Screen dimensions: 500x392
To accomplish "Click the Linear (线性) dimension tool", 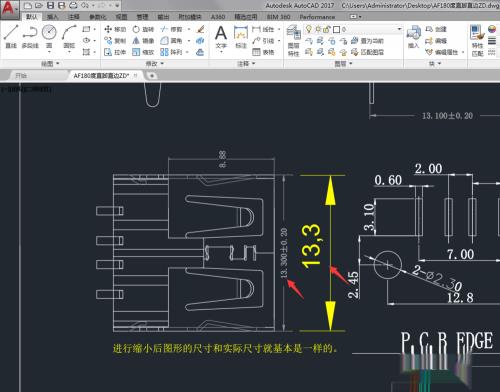I will click(263, 29).
